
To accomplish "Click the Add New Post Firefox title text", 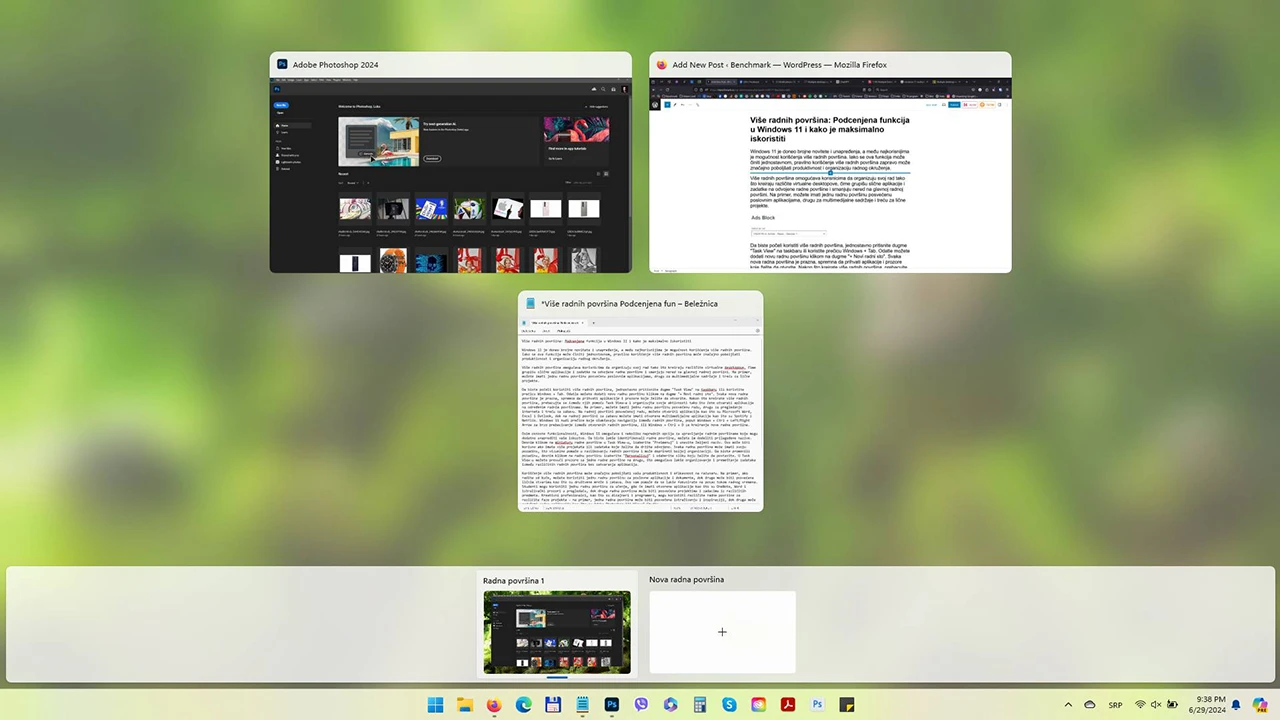I will point(780,65).
